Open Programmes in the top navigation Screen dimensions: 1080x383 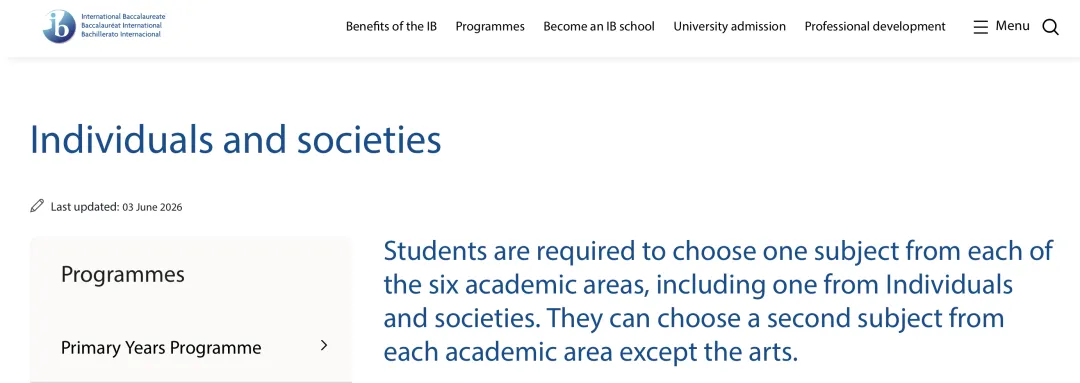coord(490,26)
